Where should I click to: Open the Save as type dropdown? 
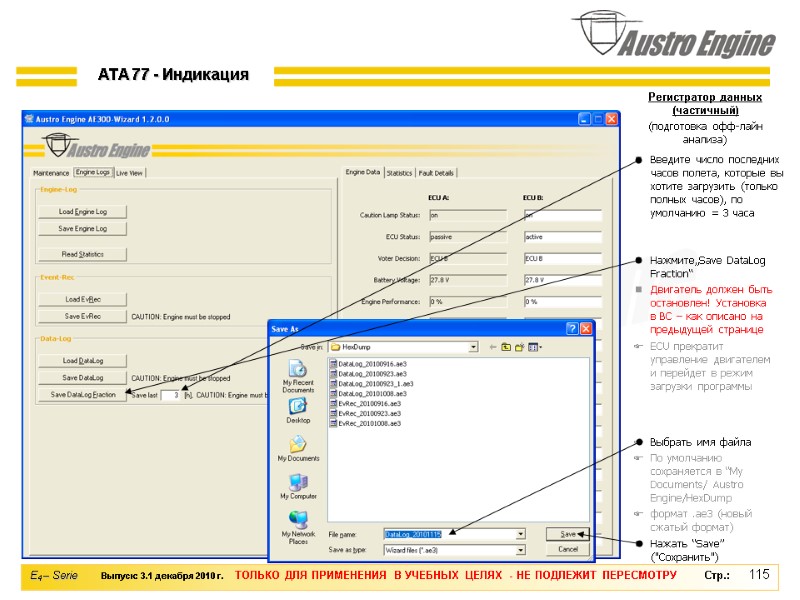[520, 550]
